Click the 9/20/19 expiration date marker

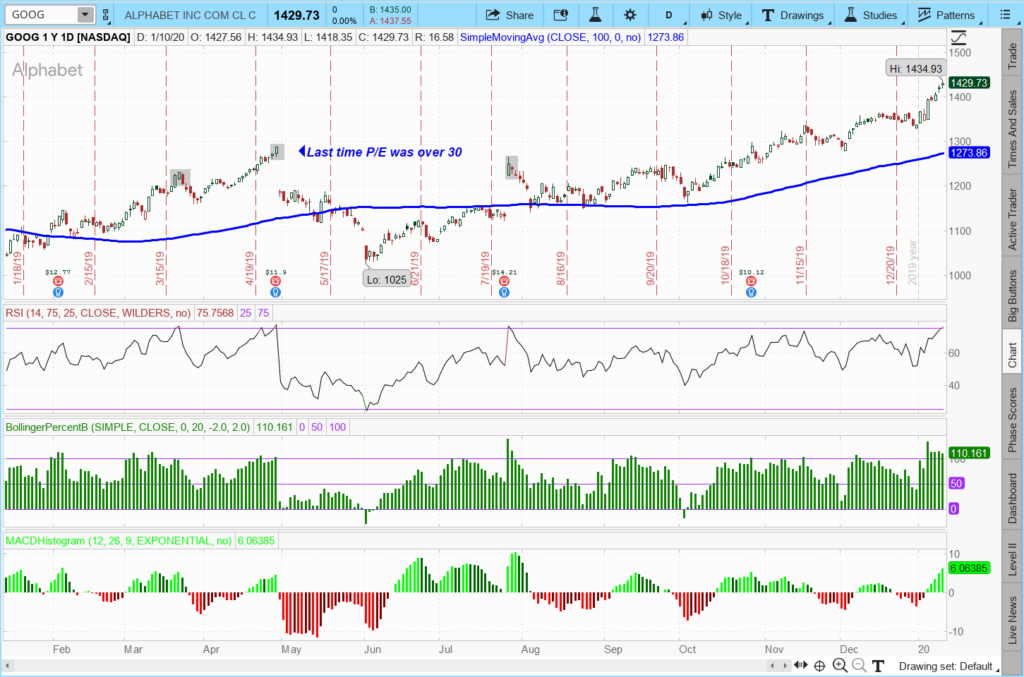650,268
